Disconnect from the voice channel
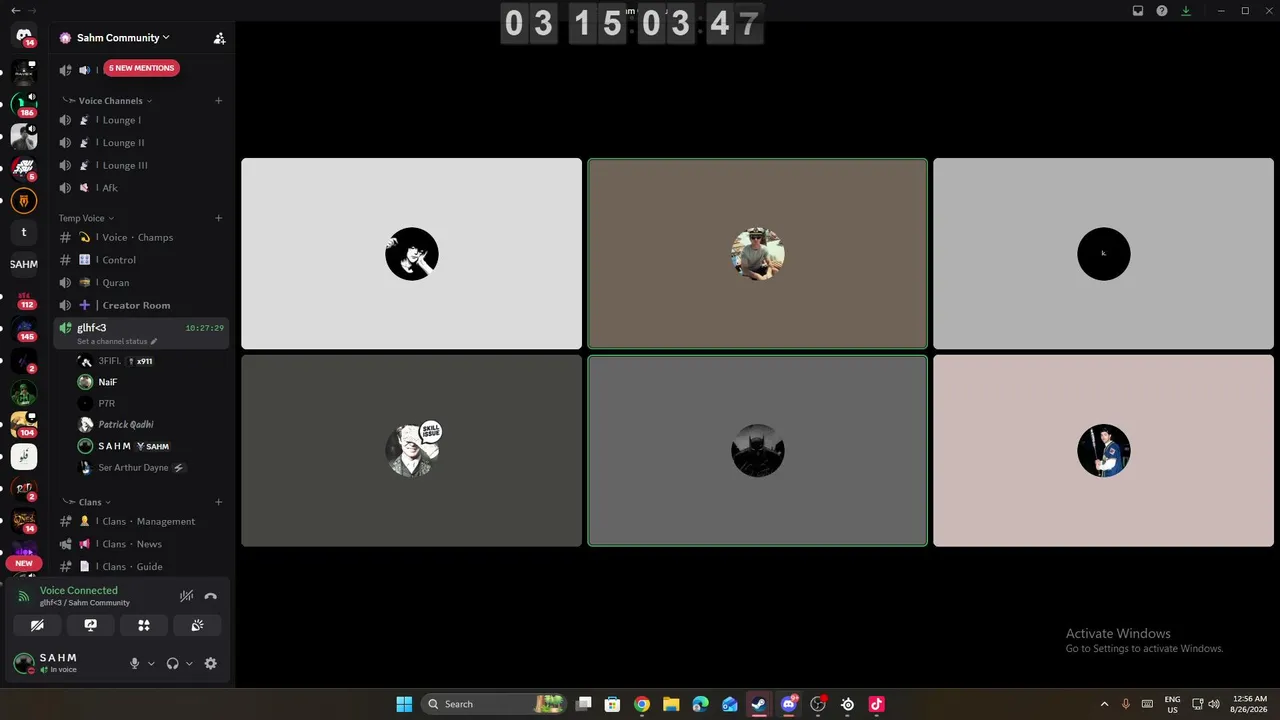Screen dimensions: 1280x720 pyautogui.click(x=210, y=596)
